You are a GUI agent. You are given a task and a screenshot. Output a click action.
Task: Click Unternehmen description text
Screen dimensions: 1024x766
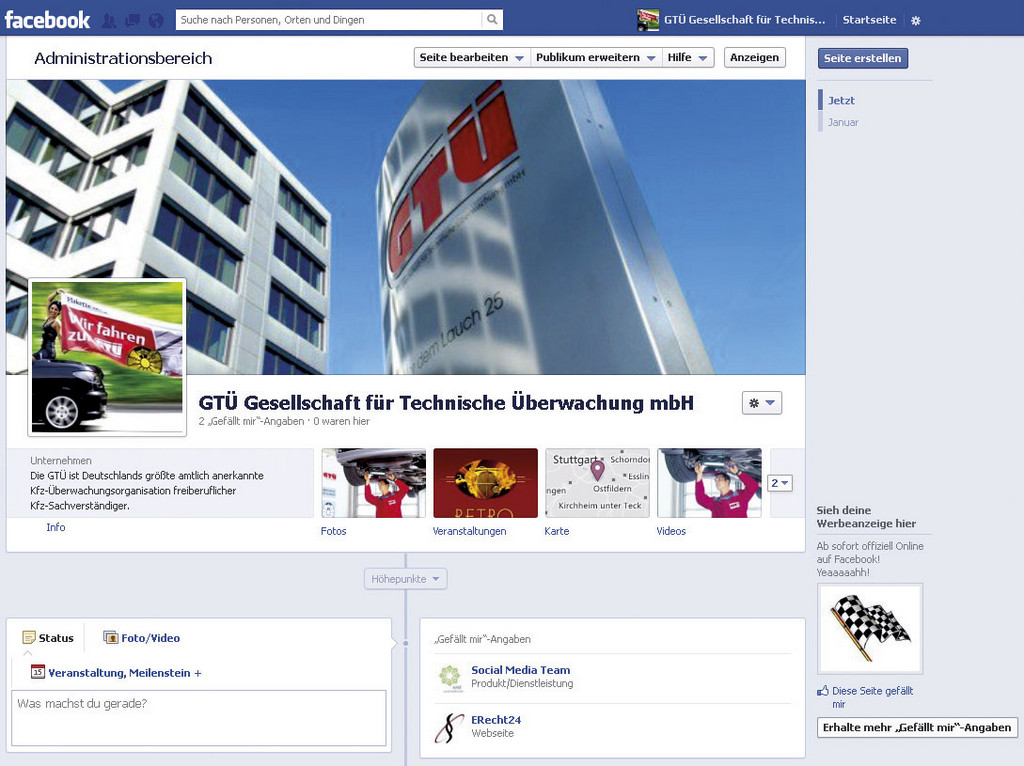(x=147, y=490)
